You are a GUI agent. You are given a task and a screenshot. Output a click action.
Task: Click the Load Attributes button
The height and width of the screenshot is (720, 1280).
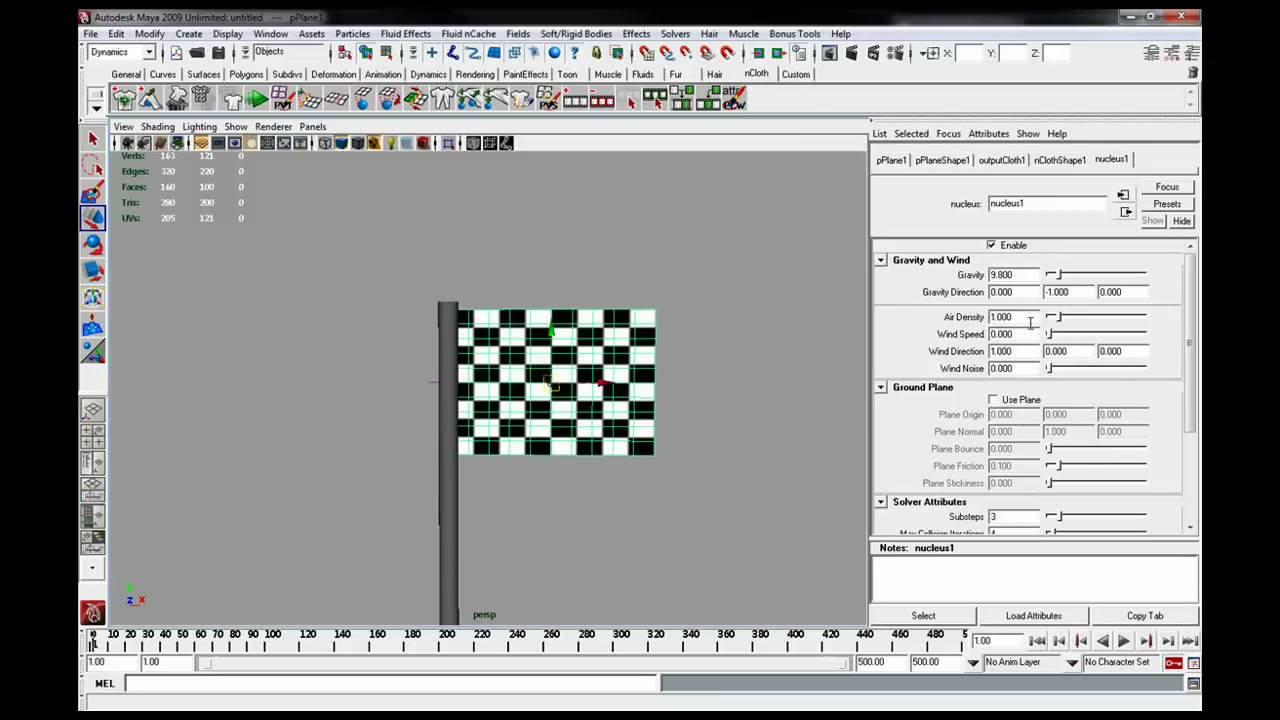pyautogui.click(x=1033, y=616)
